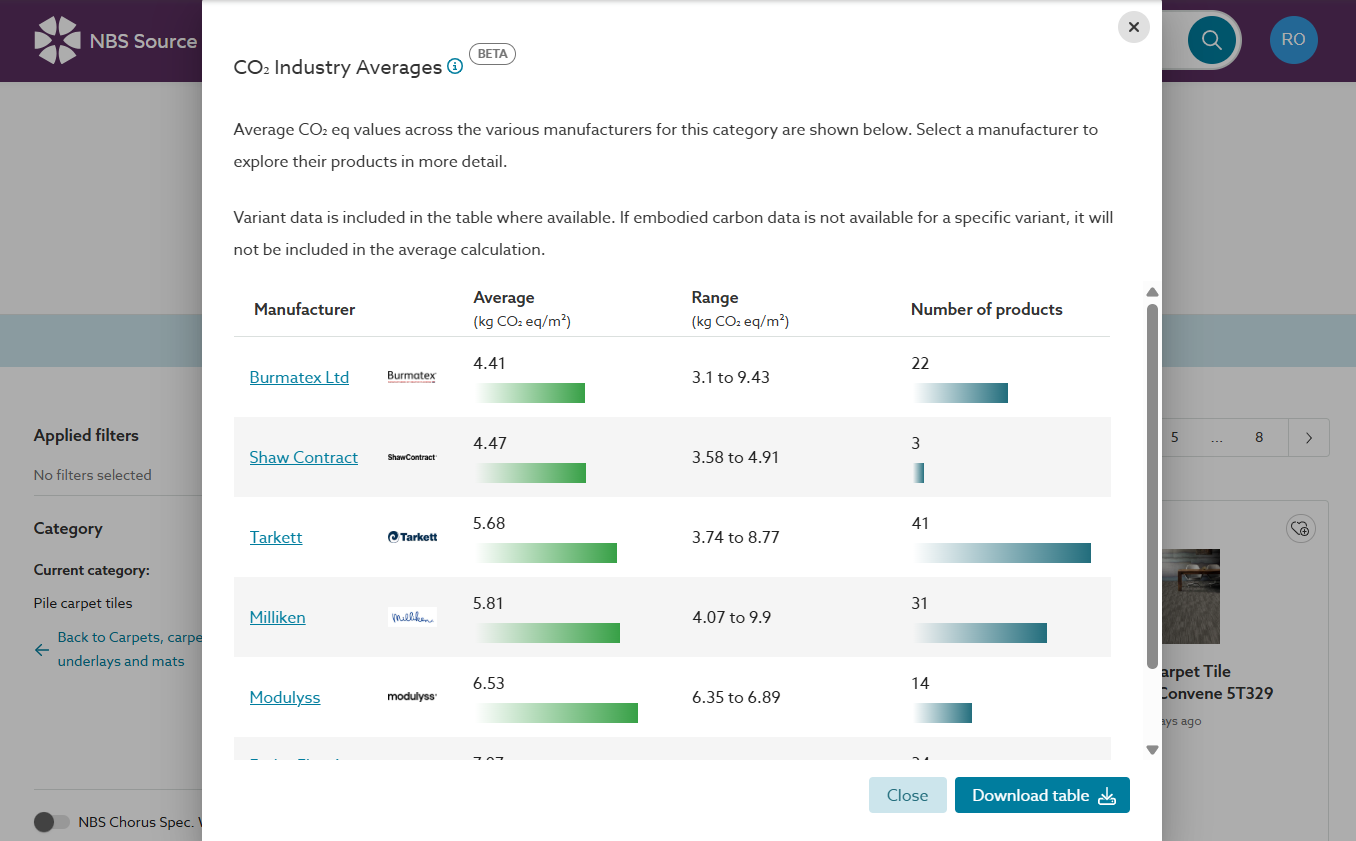Go to results page 8
The width and height of the screenshot is (1356, 841).
[1259, 437]
